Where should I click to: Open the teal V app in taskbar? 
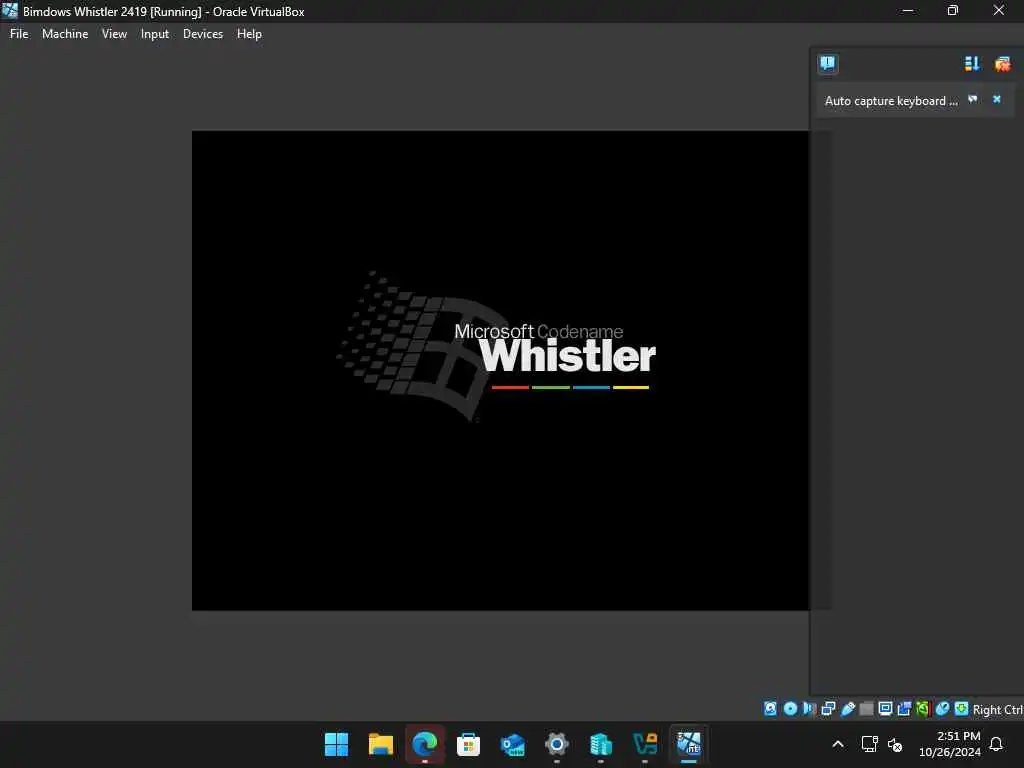[x=645, y=744]
